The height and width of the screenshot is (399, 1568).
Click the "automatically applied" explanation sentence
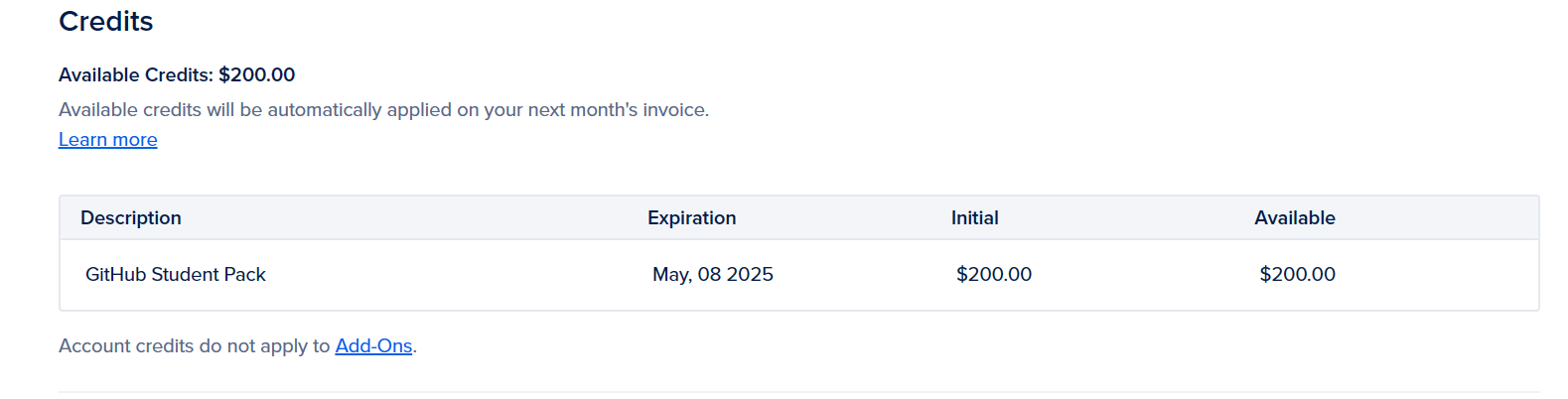point(383,110)
